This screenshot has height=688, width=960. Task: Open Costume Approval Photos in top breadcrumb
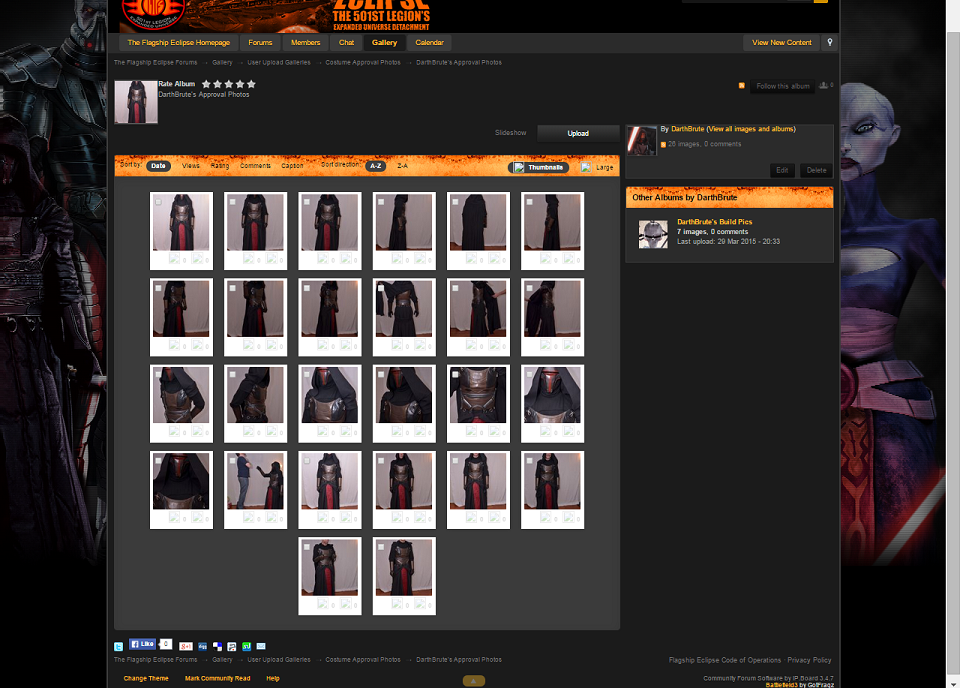pyautogui.click(x=363, y=62)
